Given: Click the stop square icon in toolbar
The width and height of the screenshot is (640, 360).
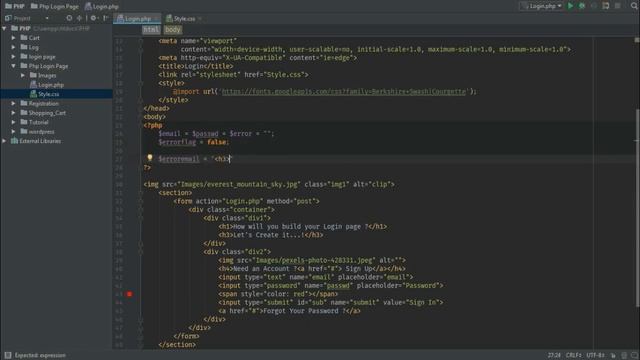Looking at the screenshot, I should [618, 6].
